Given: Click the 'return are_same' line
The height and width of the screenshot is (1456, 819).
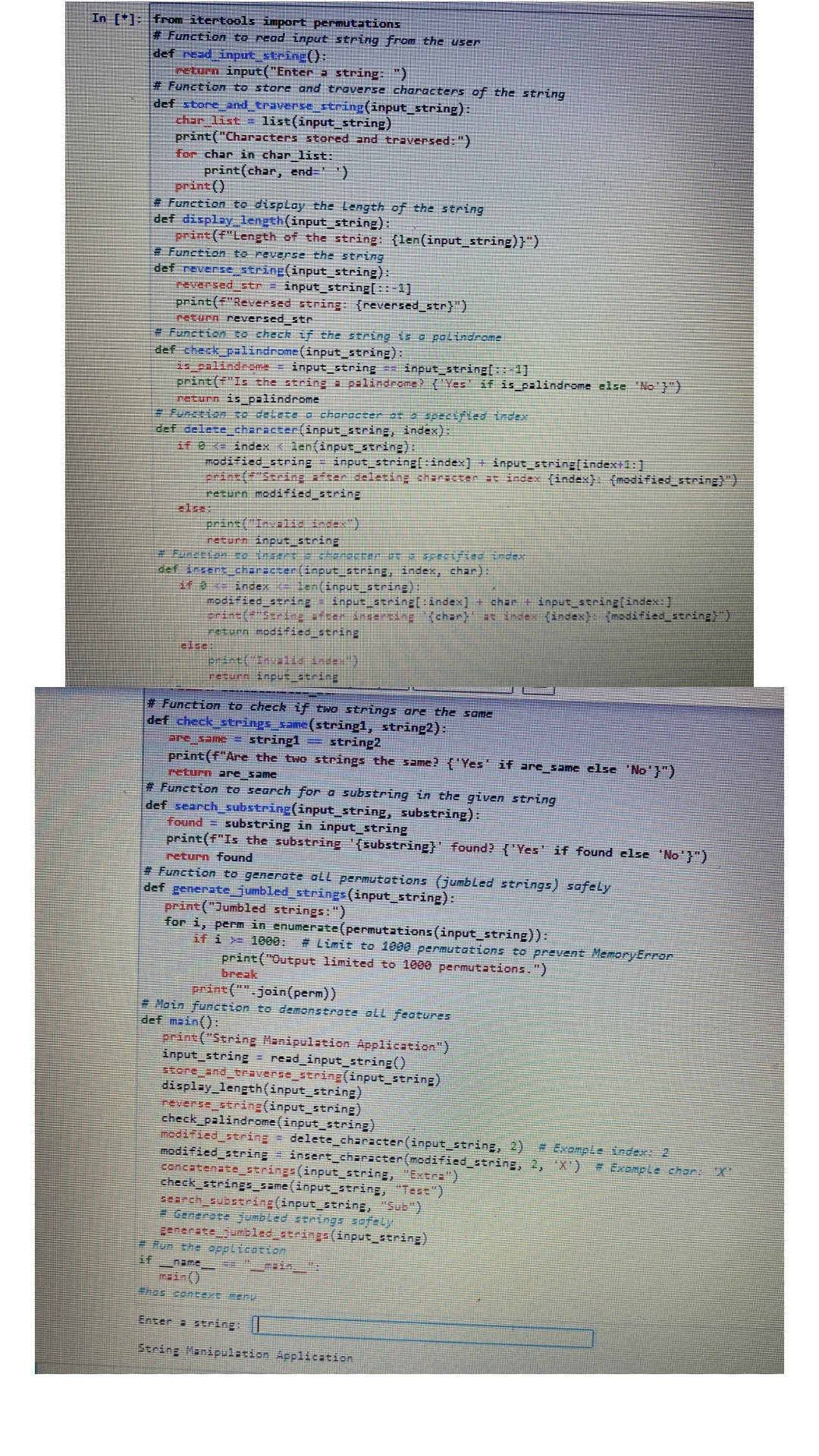Looking at the screenshot, I should coord(222,773).
